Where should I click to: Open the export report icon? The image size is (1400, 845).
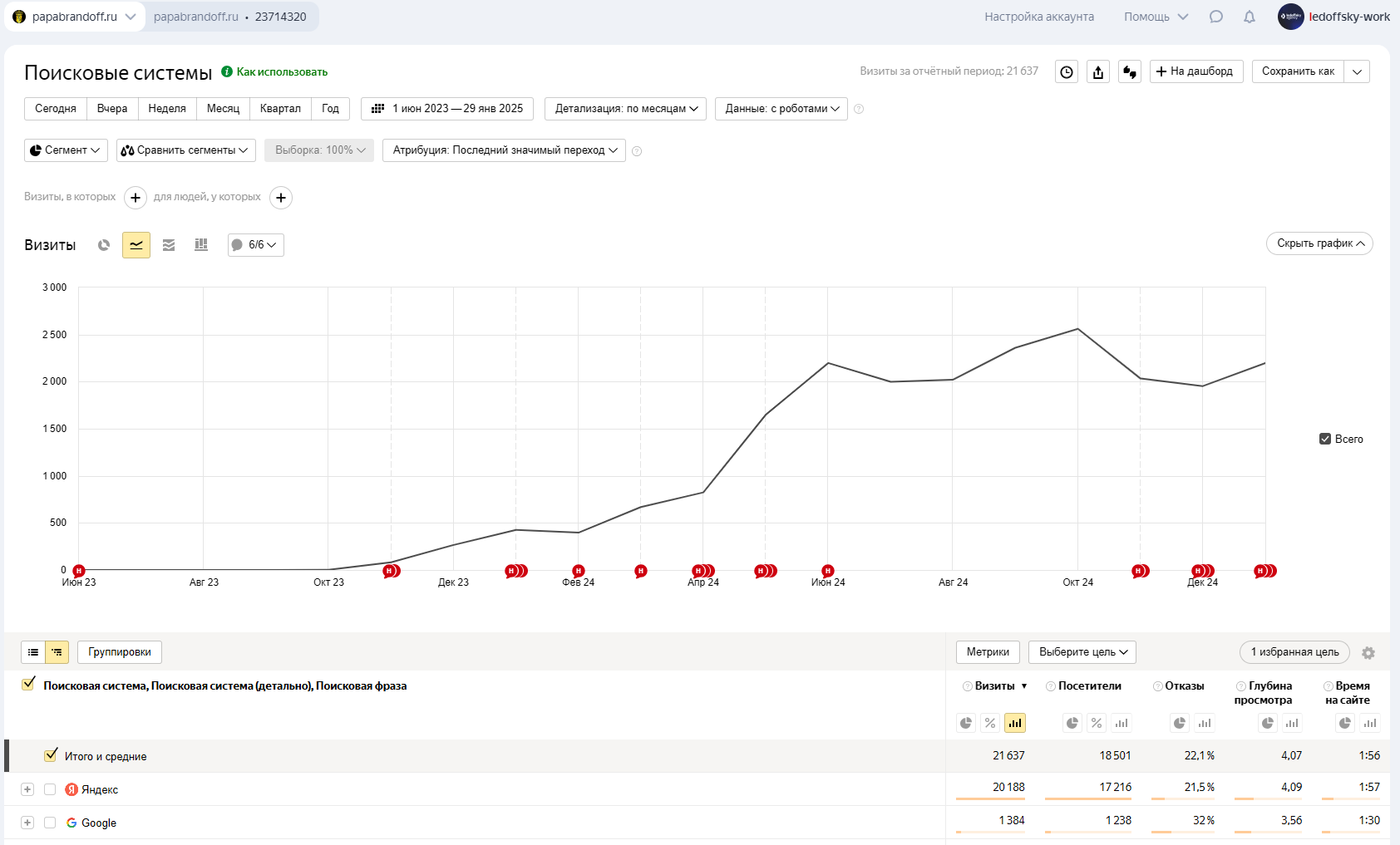[x=1098, y=71]
